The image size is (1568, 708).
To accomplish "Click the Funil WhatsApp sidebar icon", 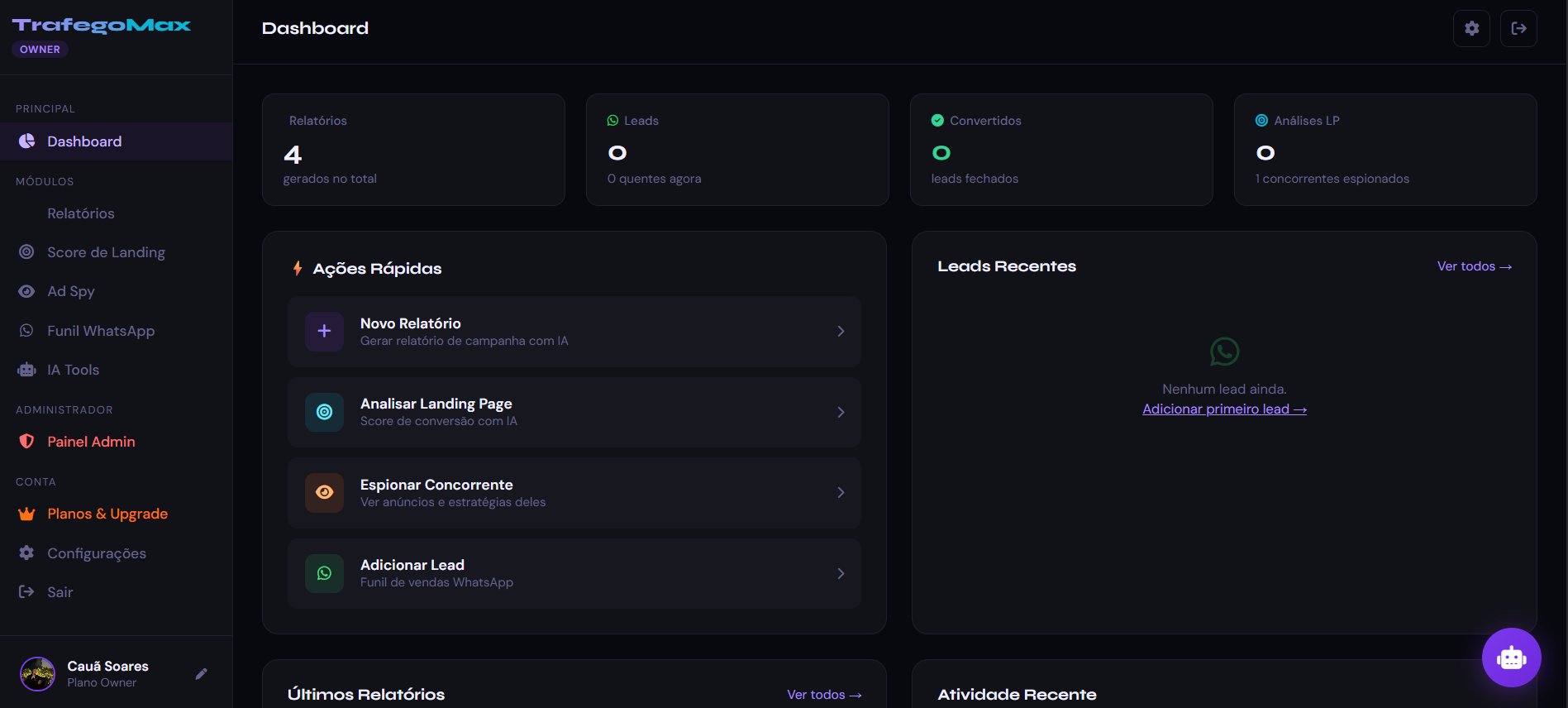I will (26, 330).
